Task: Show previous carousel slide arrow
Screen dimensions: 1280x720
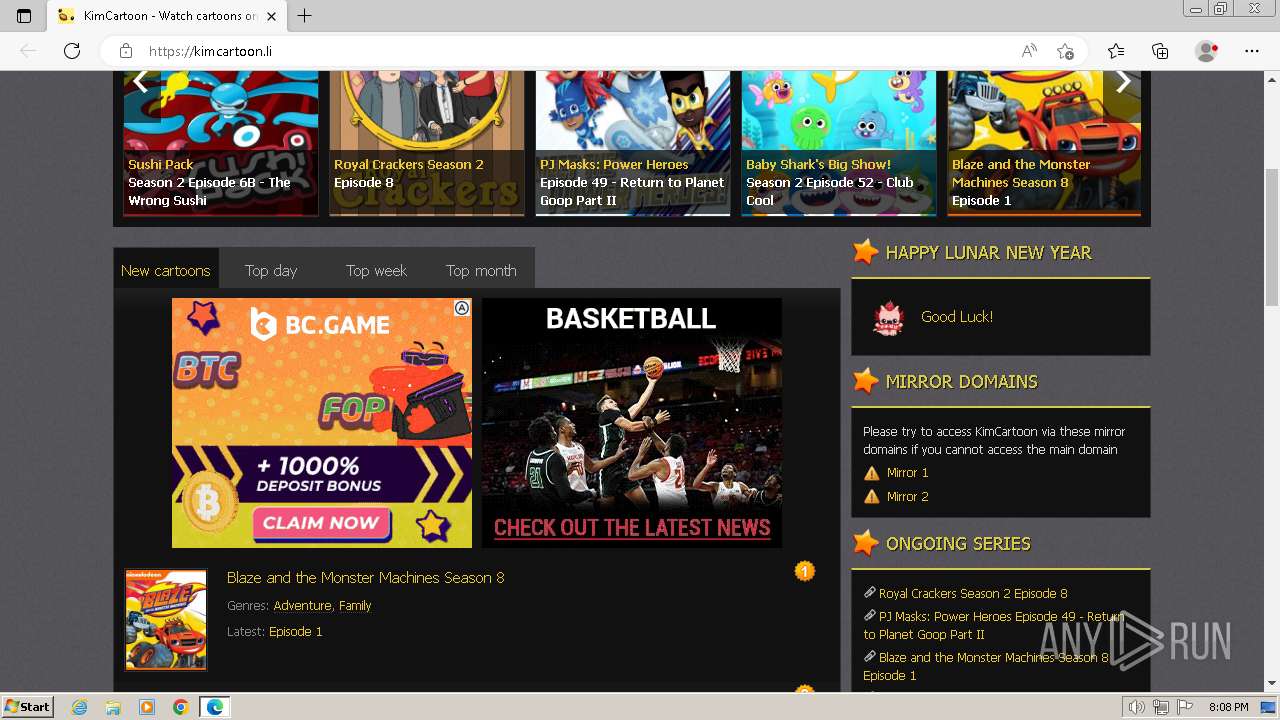Action: coord(141,82)
